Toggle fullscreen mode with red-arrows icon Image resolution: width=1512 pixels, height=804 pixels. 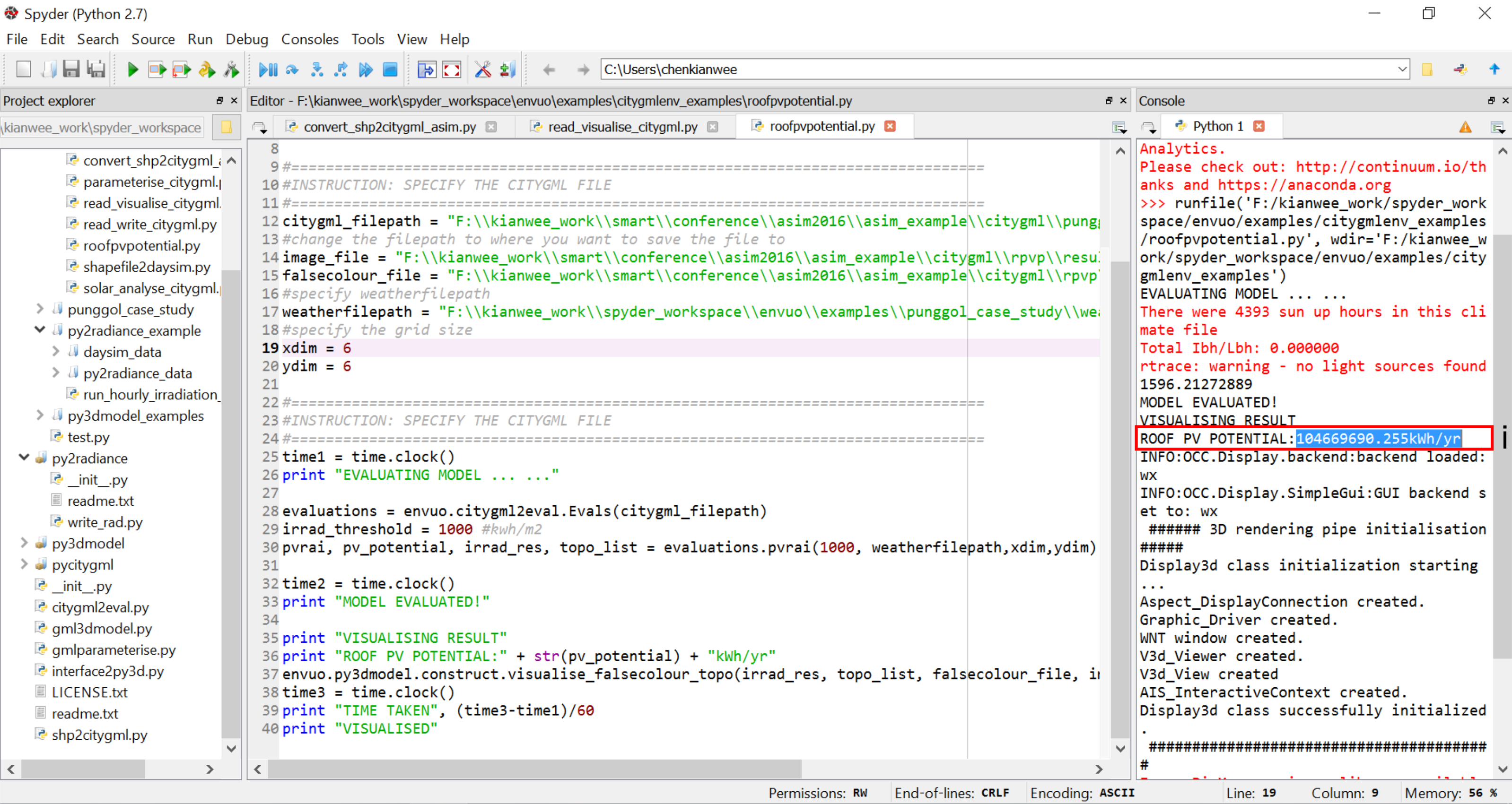[x=451, y=70]
